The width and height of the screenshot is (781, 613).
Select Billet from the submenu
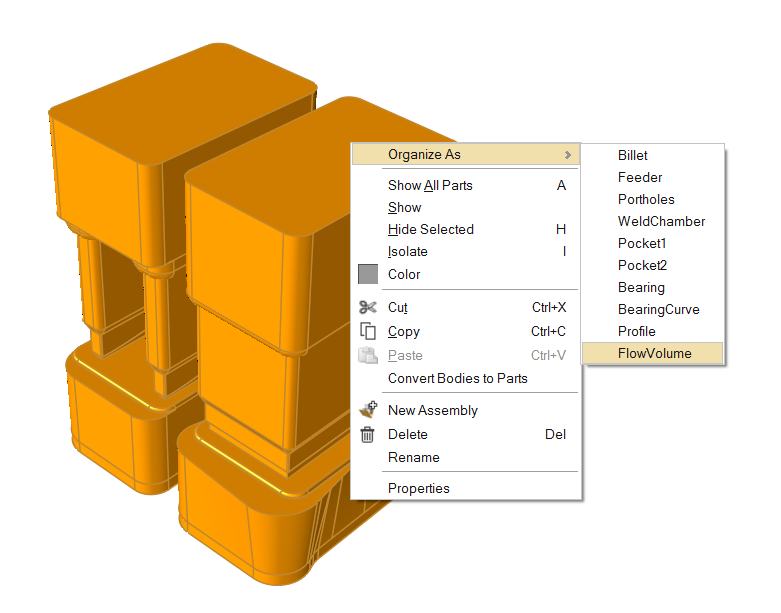point(632,156)
